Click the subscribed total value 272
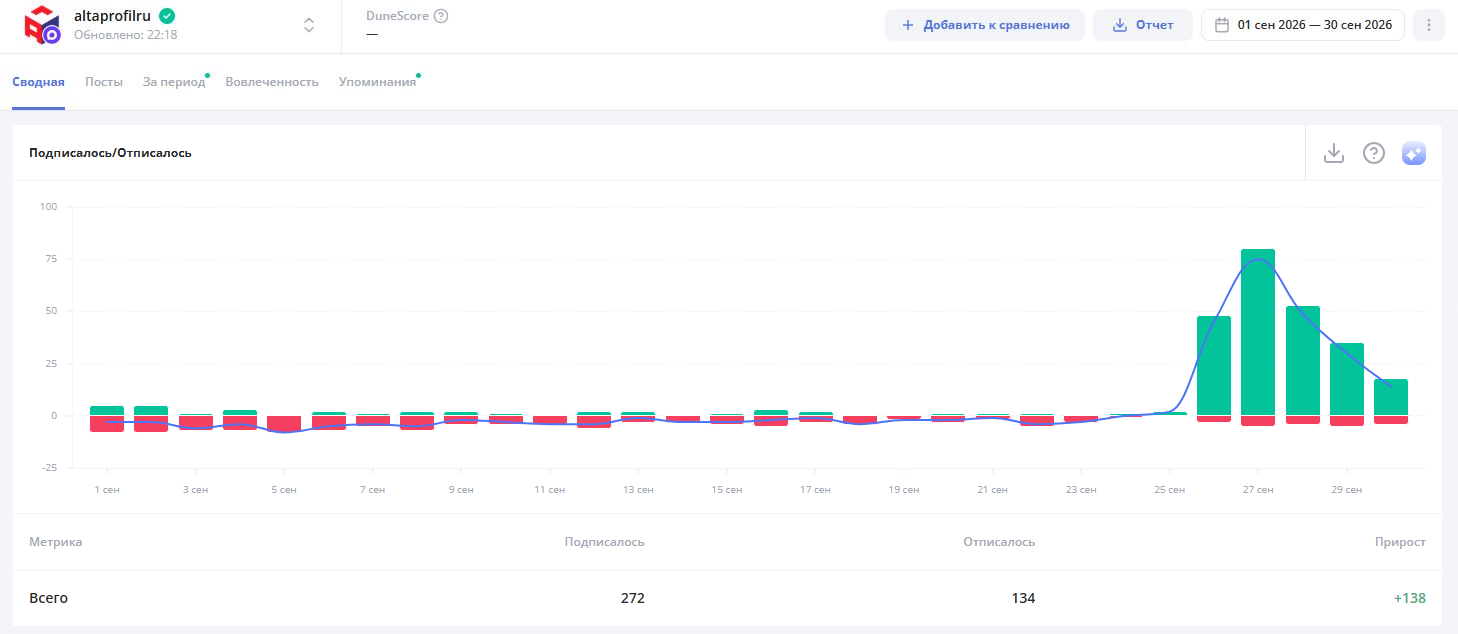Viewport: 1458px width, 634px height. click(632, 598)
